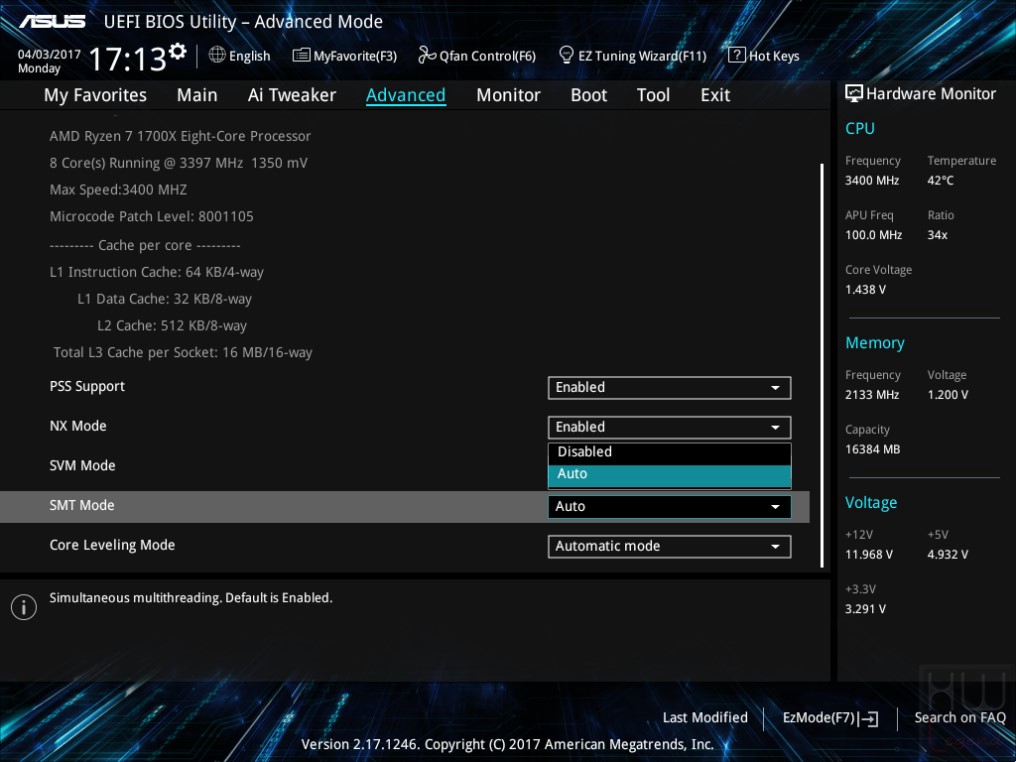Click the EZ Tuning Wizard lightbulb icon
The height and width of the screenshot is (762, 1016).
[x=566, y=55]
